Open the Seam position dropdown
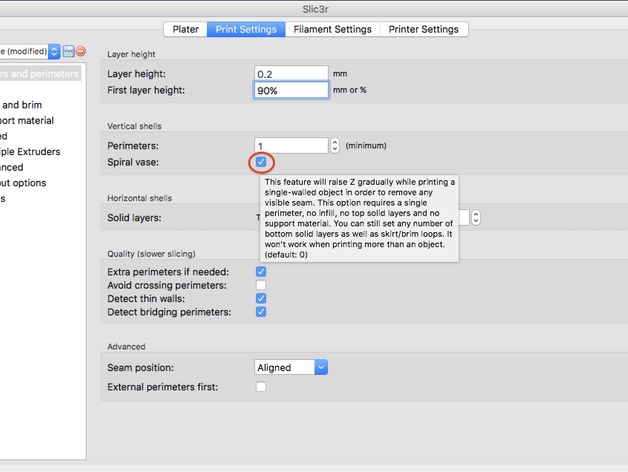 (291, 367)
